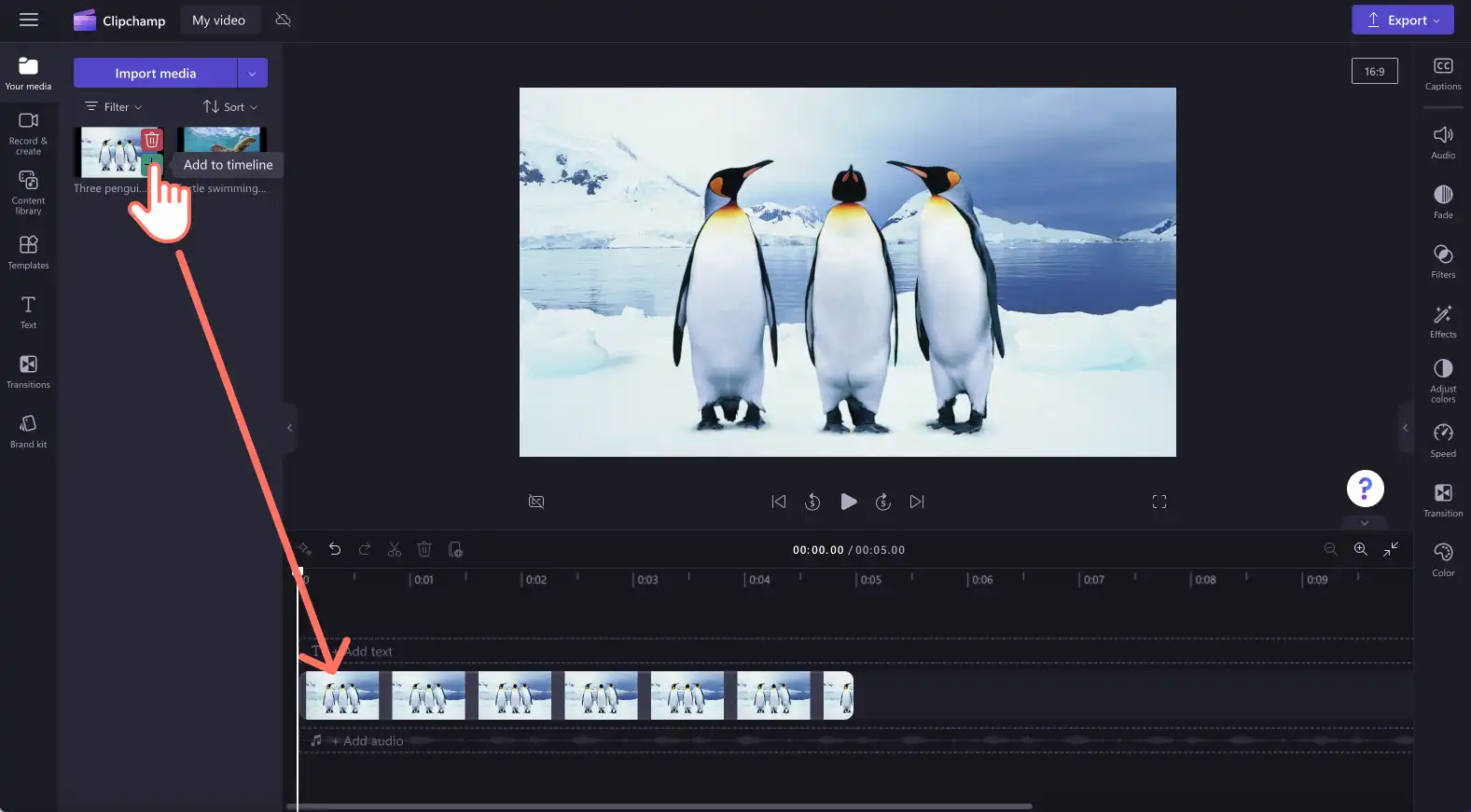
Task: Click the Import media button
Action: (x=155, y=73)
